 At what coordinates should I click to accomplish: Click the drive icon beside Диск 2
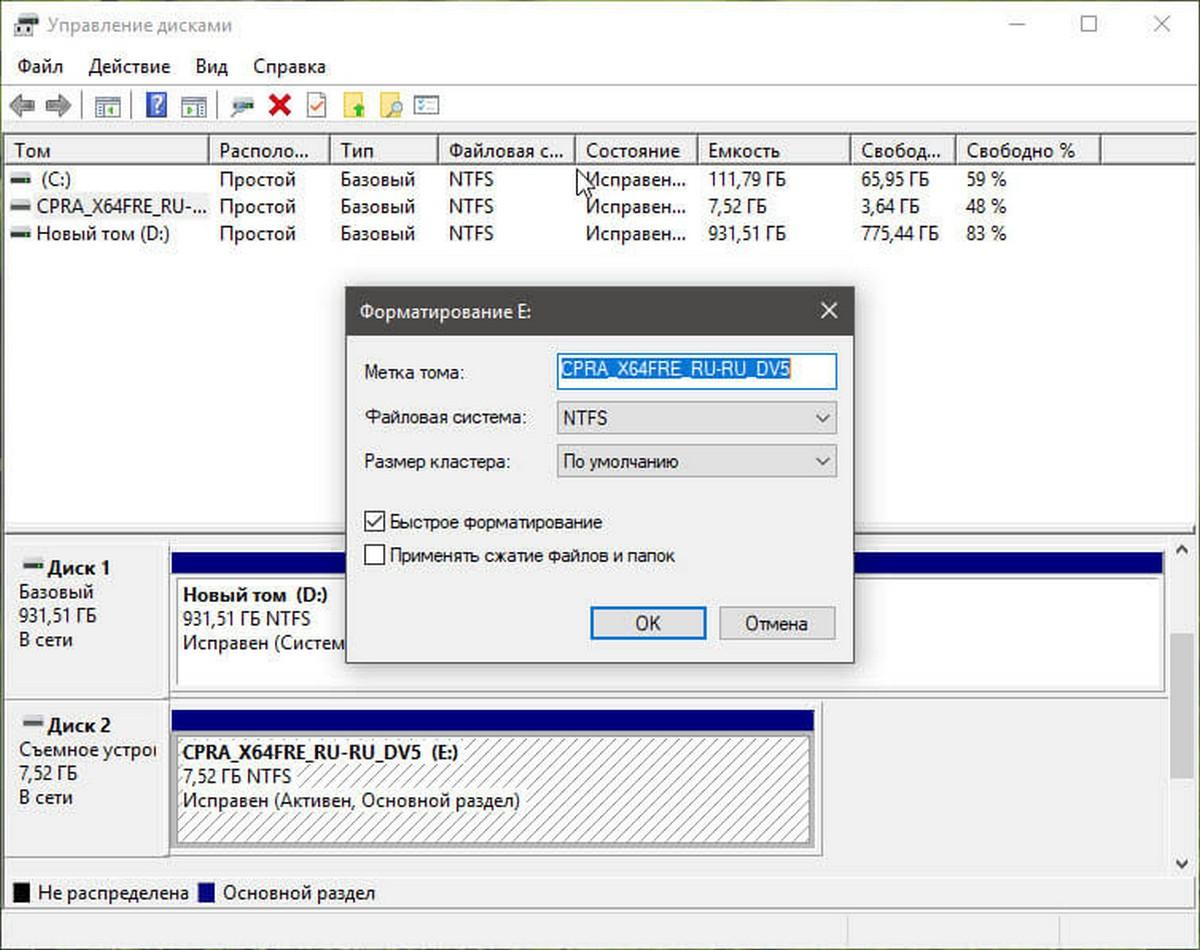tap(33, 723)
